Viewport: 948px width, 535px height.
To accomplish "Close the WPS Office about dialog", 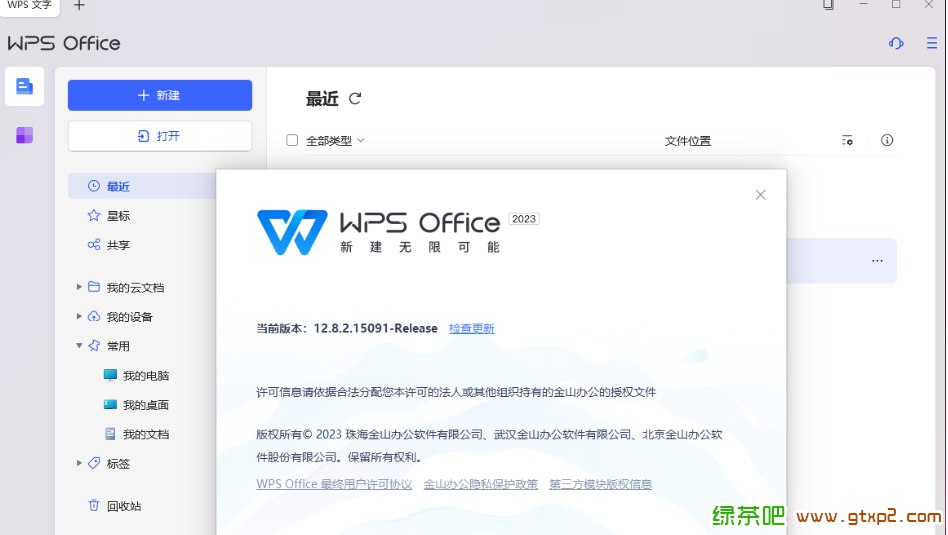I will (761, 195).
